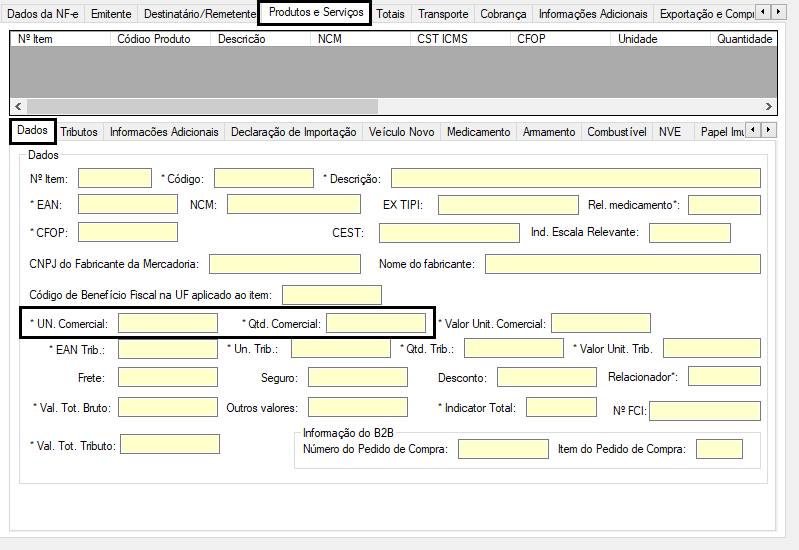Click the CEST input field
Viewport: 799px width, 550px height.
click(x=449, y=233)
